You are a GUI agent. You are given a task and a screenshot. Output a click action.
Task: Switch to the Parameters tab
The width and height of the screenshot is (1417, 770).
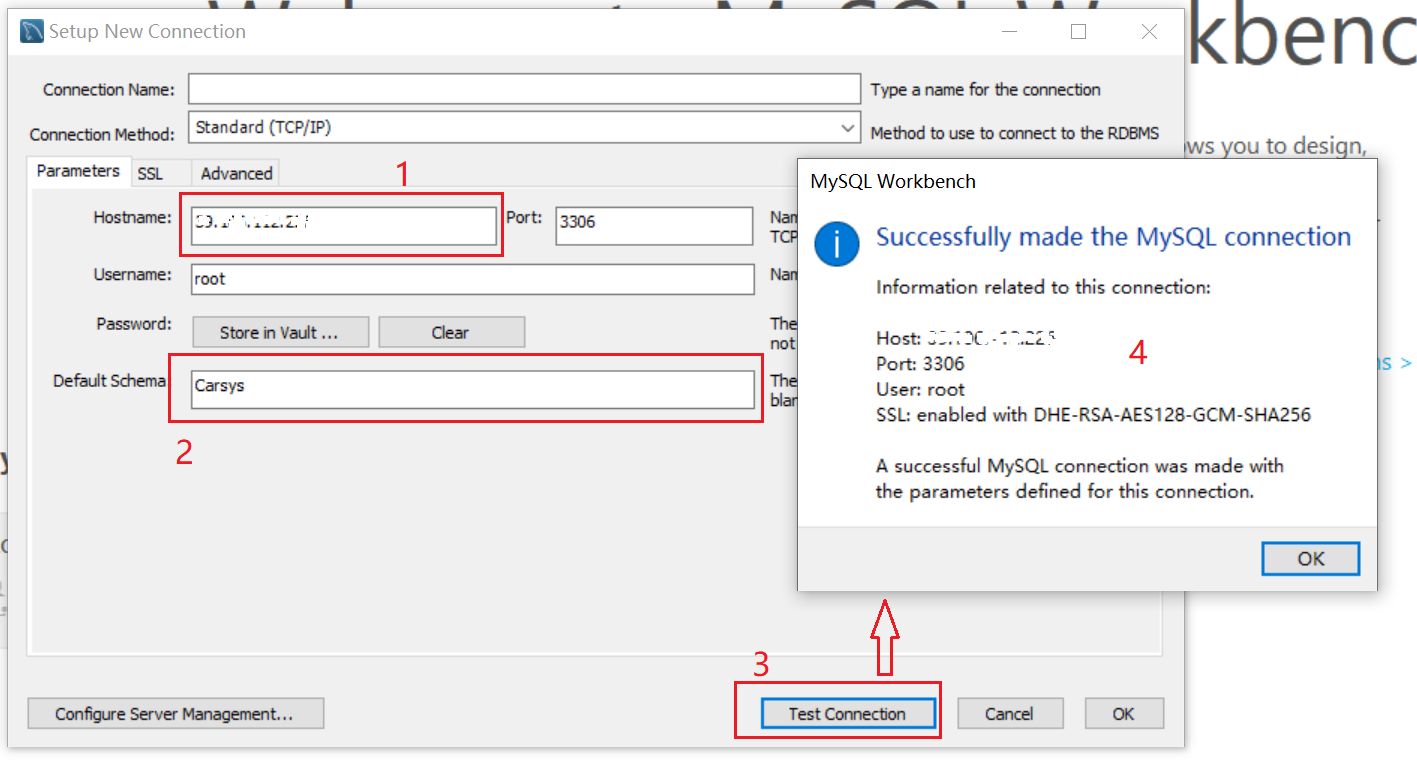pos(78,171)
